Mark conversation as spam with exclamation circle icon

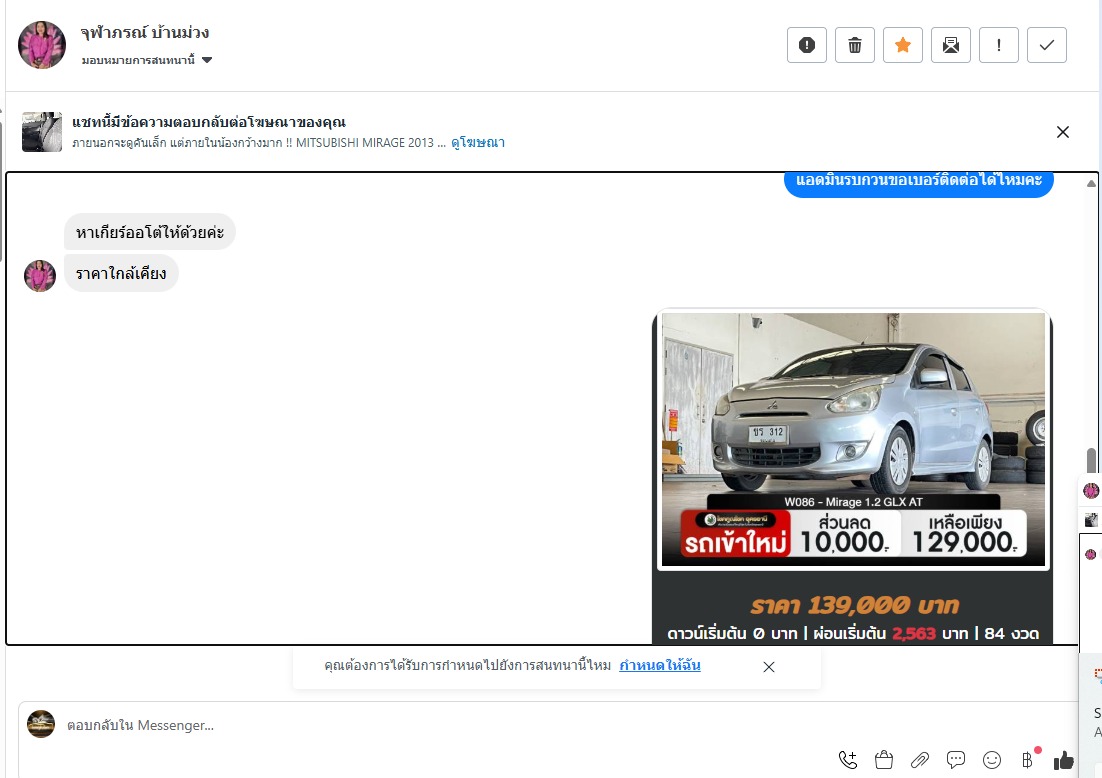[807, 45]
